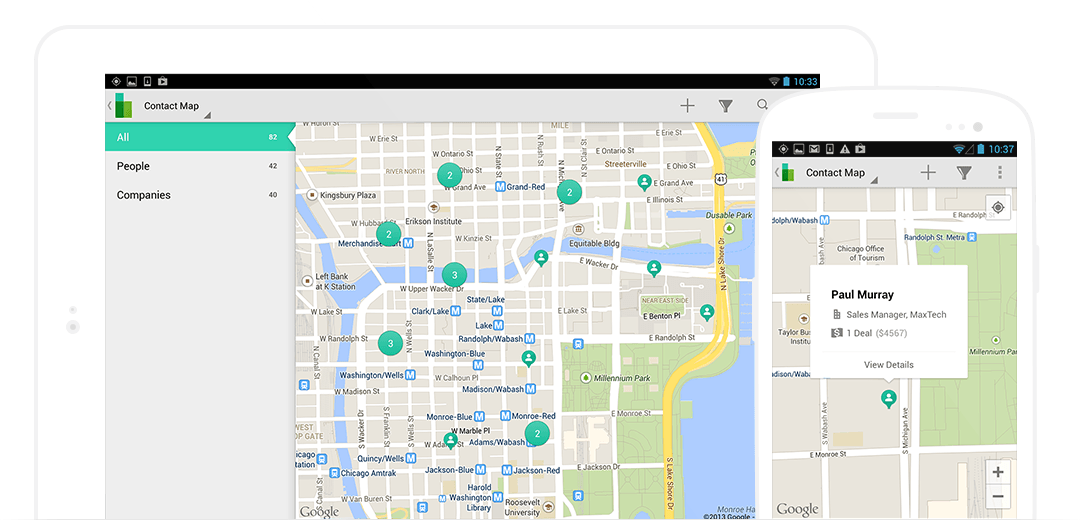Screen dimensions: 1080x520
Task: Select the person pin beside E Grand Ave
Action: (x=644, y=183)
